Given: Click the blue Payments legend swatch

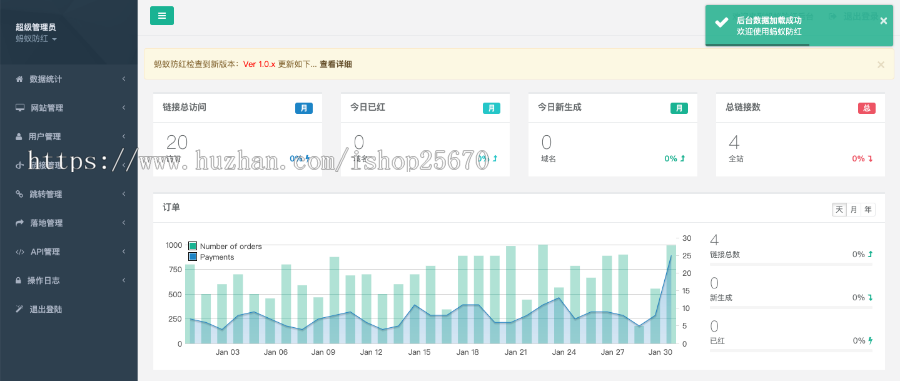Looking at the screenshot, I should click(x=193, y=257).
